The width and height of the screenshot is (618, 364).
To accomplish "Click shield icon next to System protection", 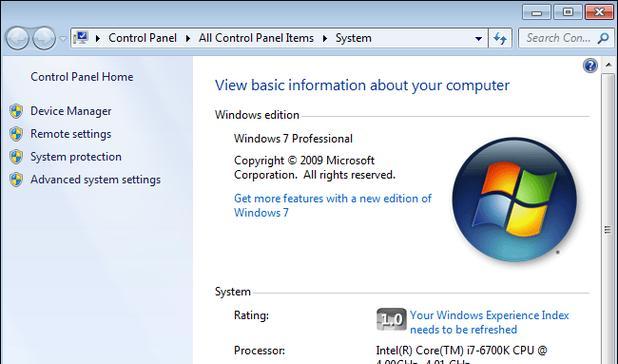I will click(x=16, y=157).
